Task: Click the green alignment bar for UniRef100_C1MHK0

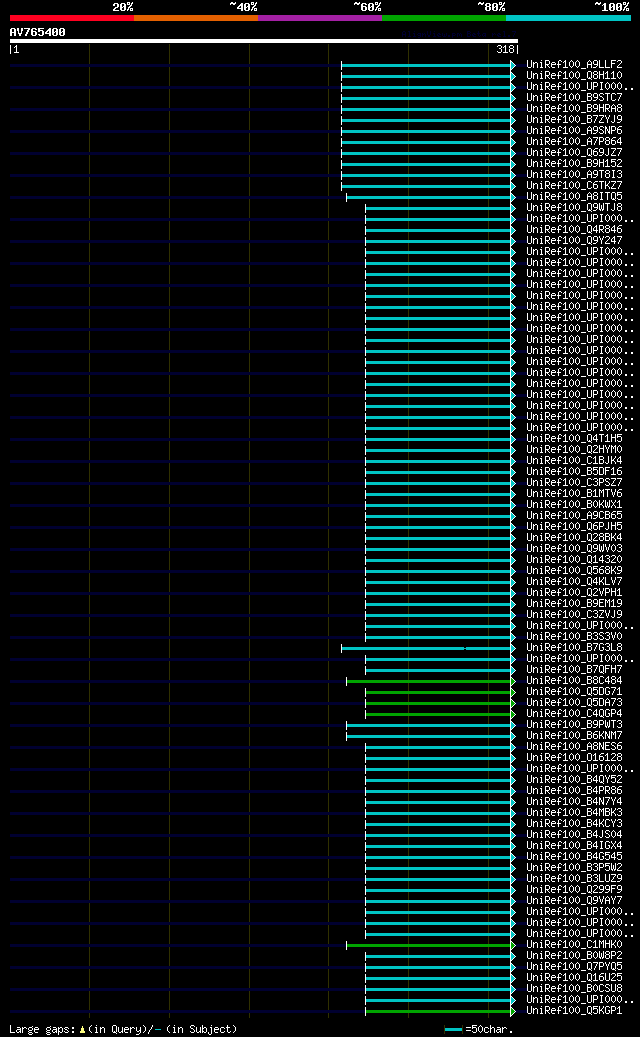Action: (x=430, y=945)
